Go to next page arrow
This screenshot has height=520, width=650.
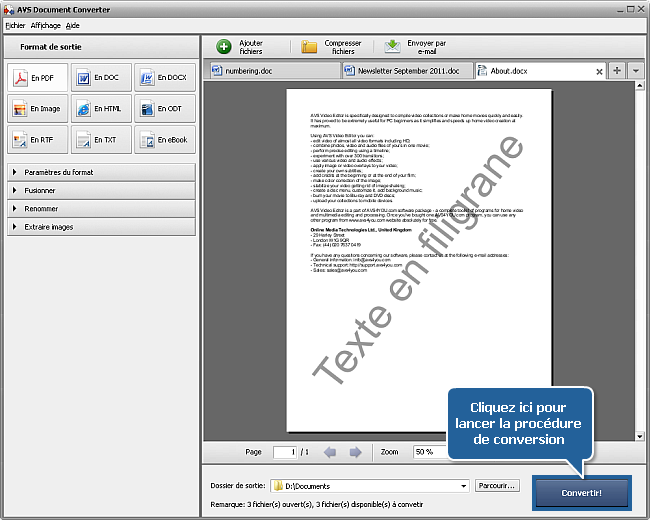[x=355, y=452]
